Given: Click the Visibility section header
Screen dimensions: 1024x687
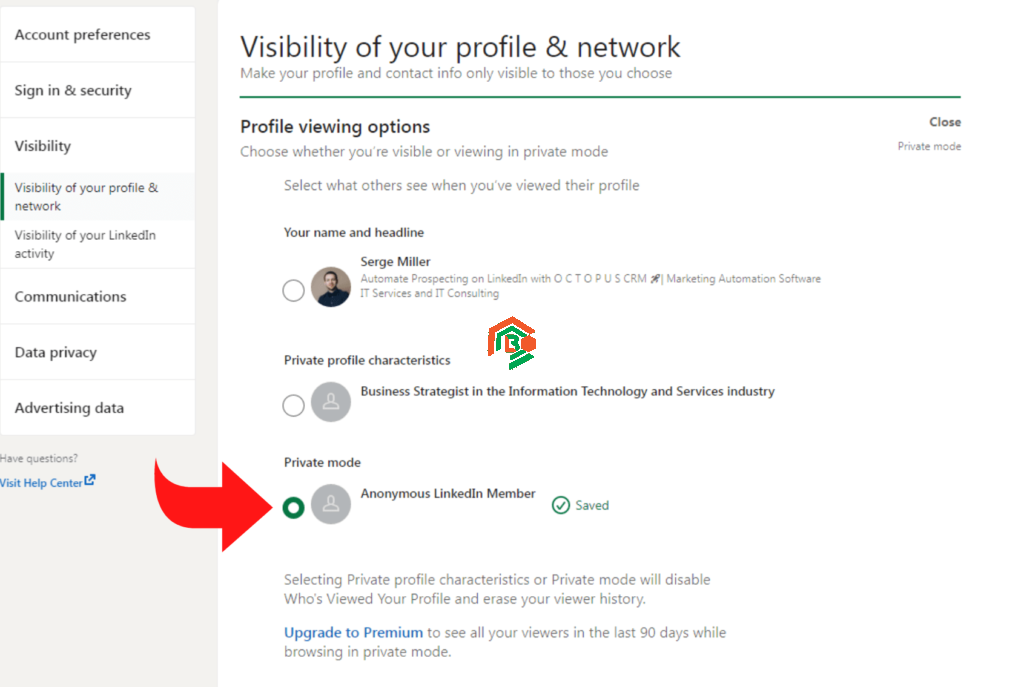Looking at the screenshot, I should tap(43, 146).
